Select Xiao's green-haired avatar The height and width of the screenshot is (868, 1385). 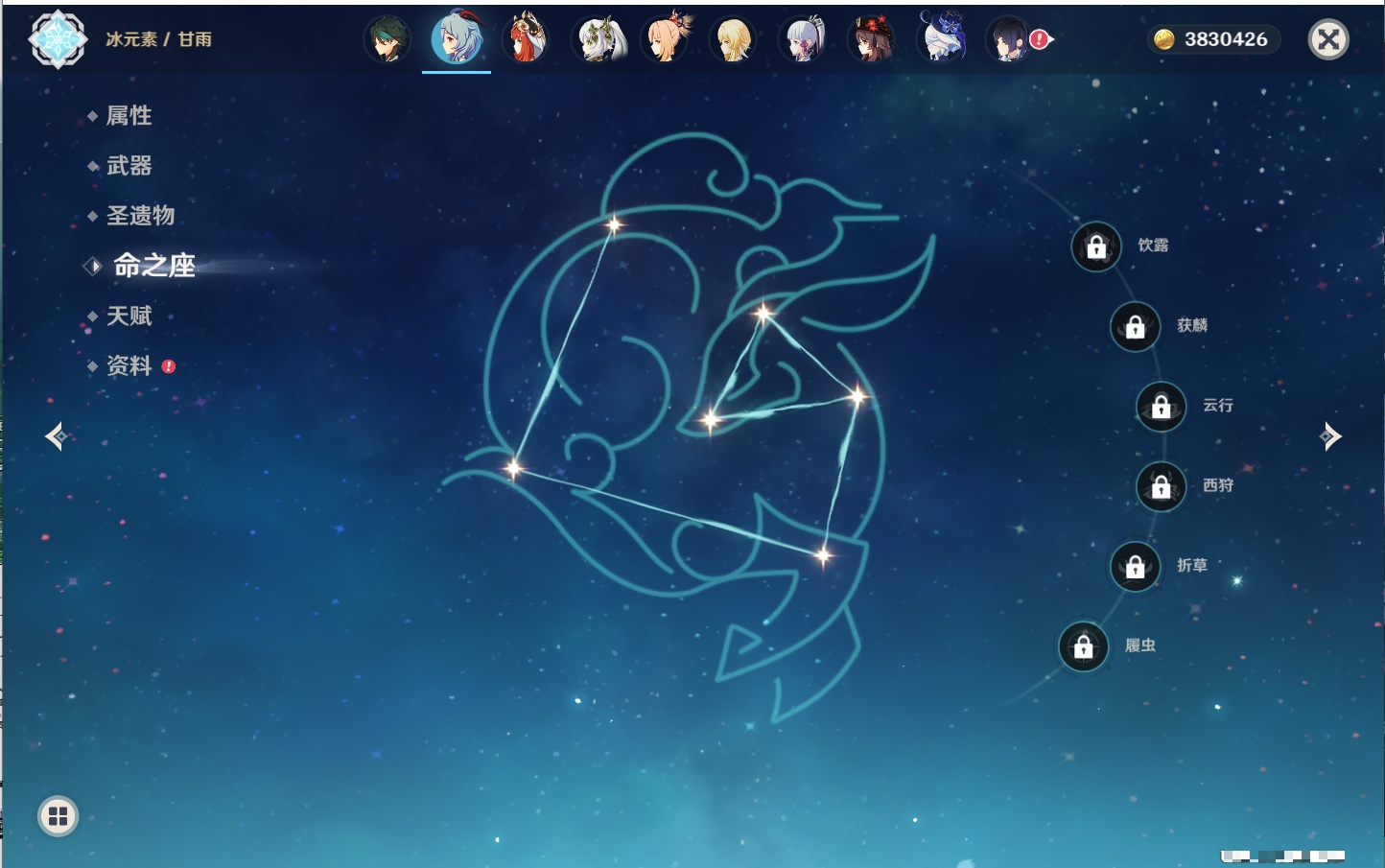tap(387, 39)
